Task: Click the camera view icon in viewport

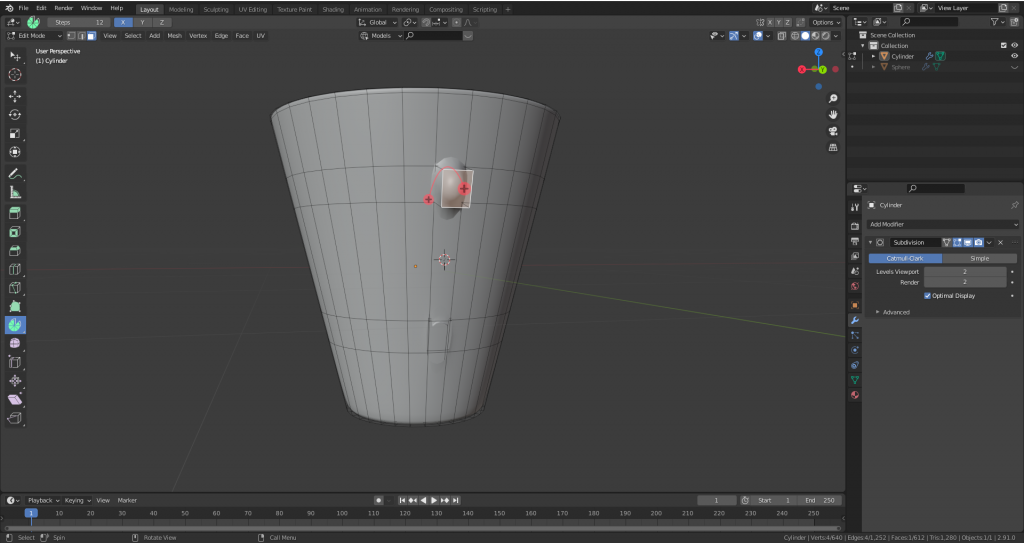Action: coord(833,131)
